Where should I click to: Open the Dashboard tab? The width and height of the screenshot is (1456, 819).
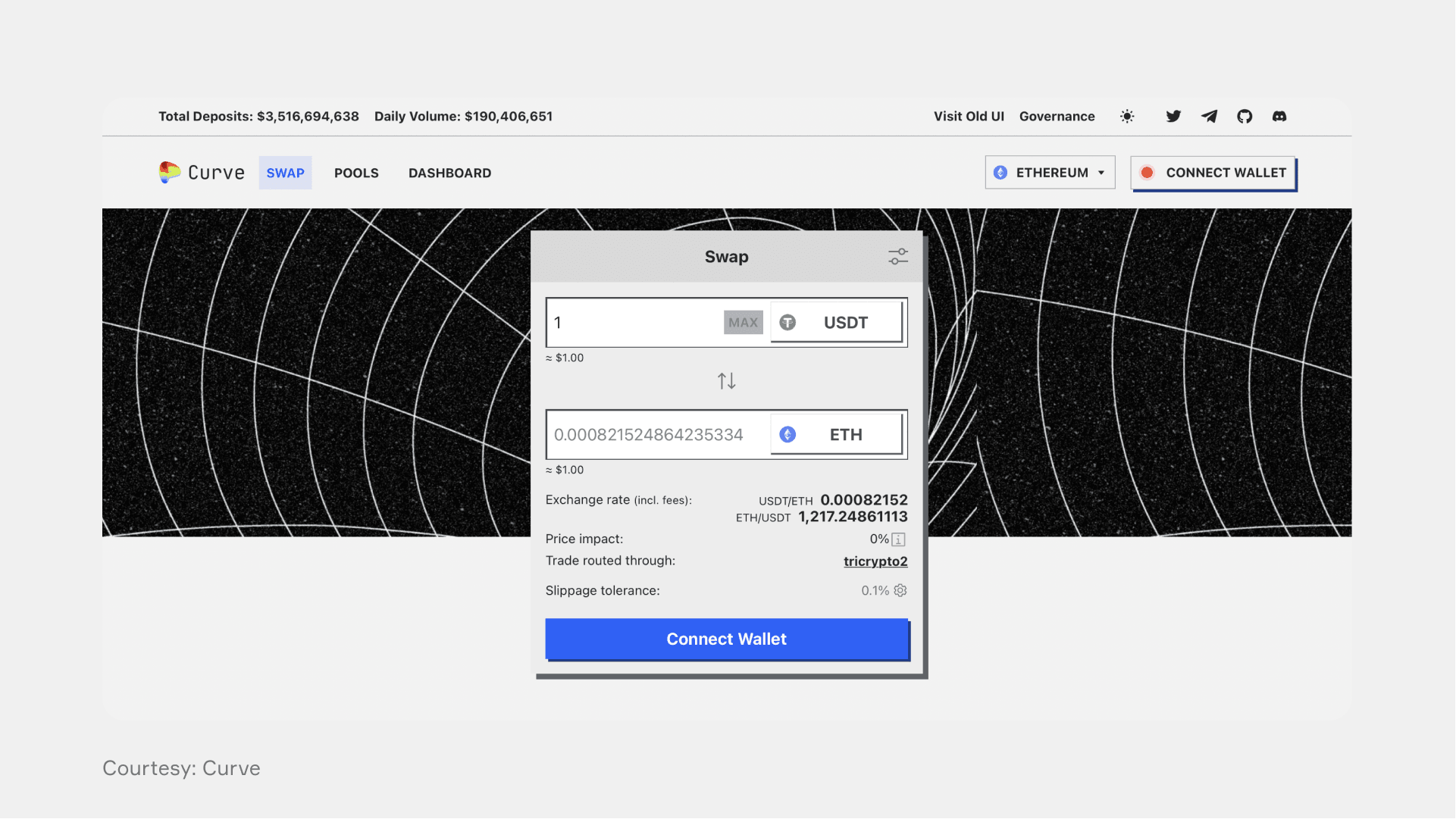point(449,173)
